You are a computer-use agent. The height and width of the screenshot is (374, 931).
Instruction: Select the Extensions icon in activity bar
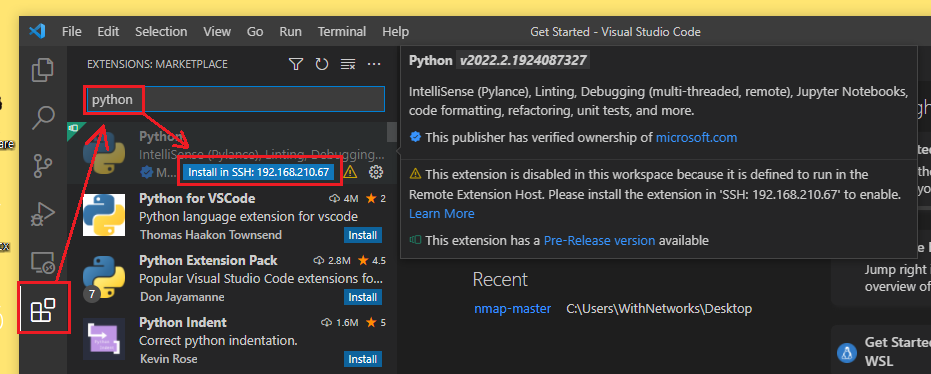(43, 310)
